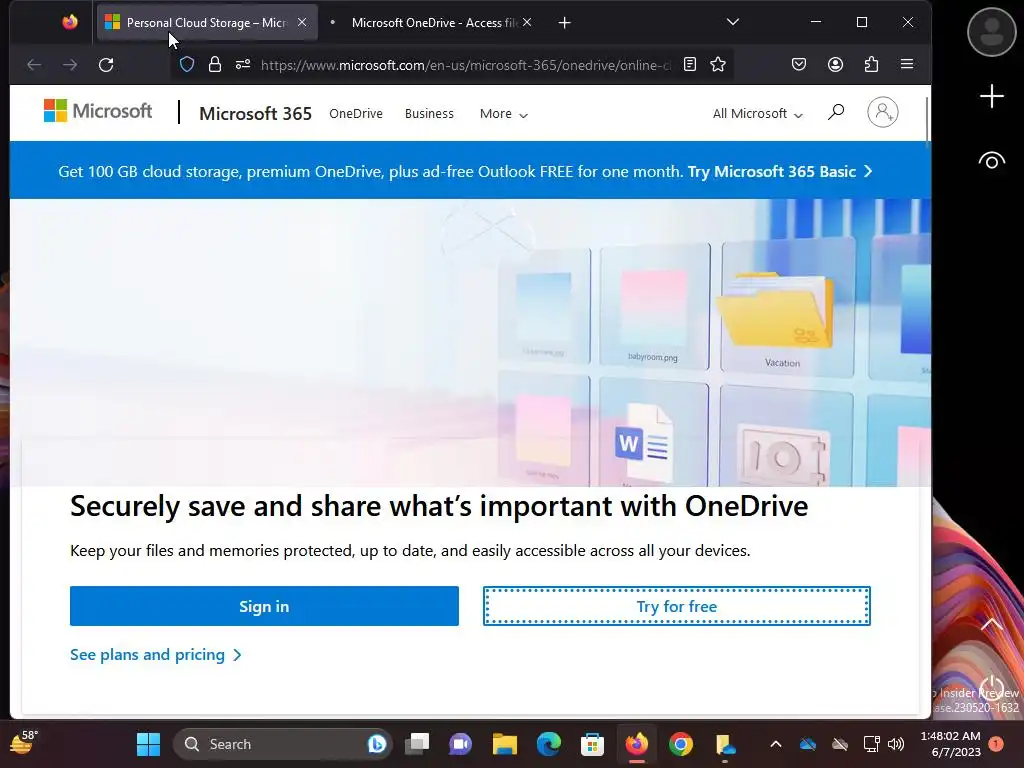This screenshot has width=1024, height=768.
Task: Show hidden system tray icons
Action: click(775, 744)
